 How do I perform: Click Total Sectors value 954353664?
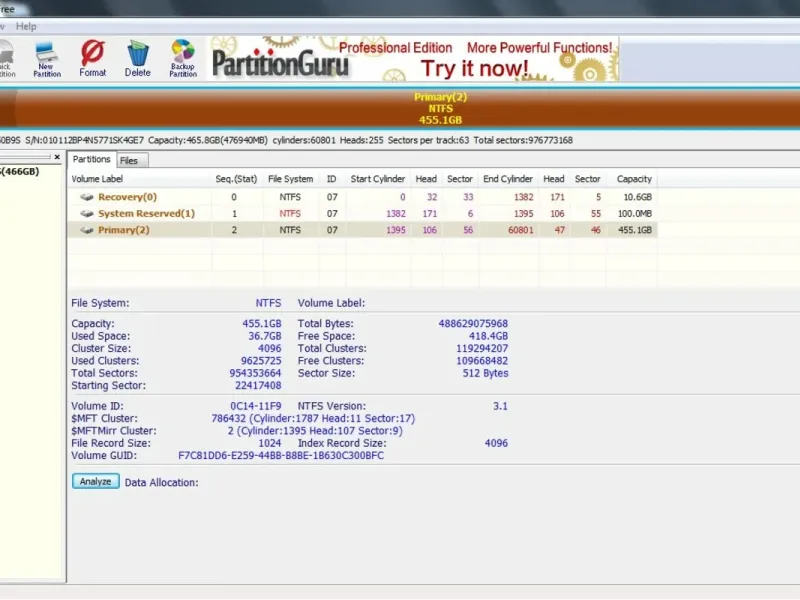coord(255,373)
